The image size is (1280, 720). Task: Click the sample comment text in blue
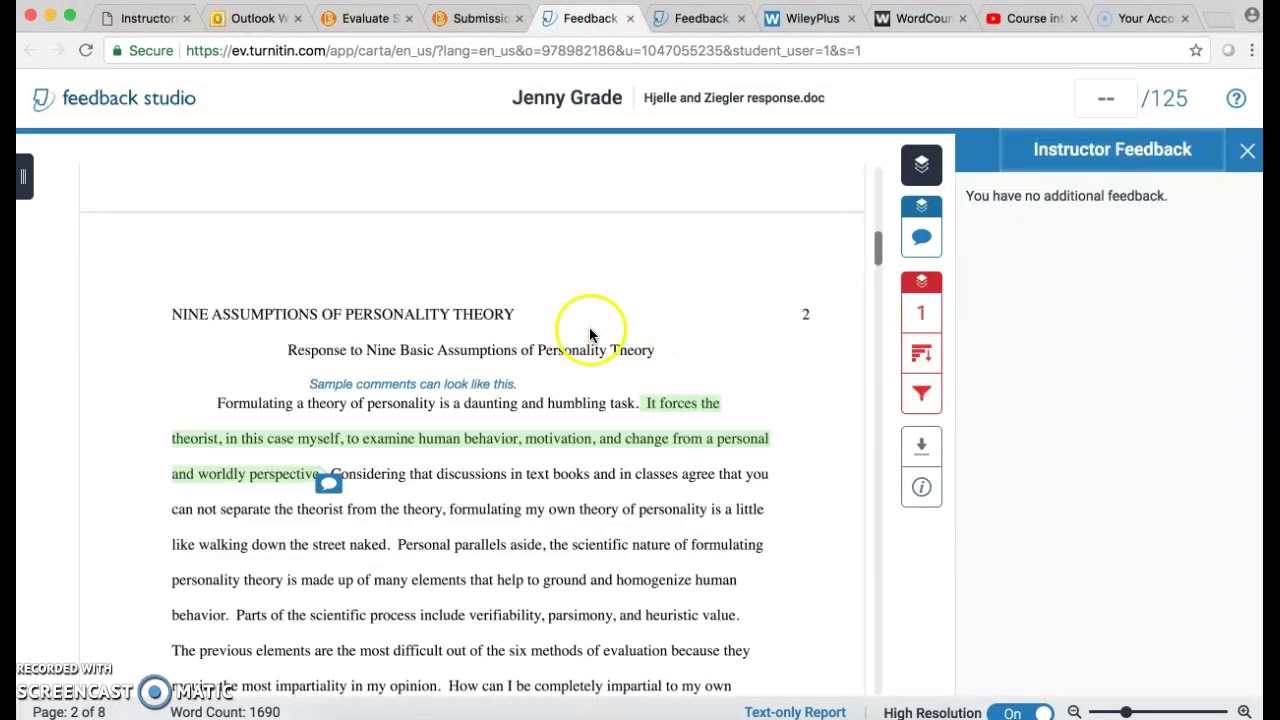point(412,384)
